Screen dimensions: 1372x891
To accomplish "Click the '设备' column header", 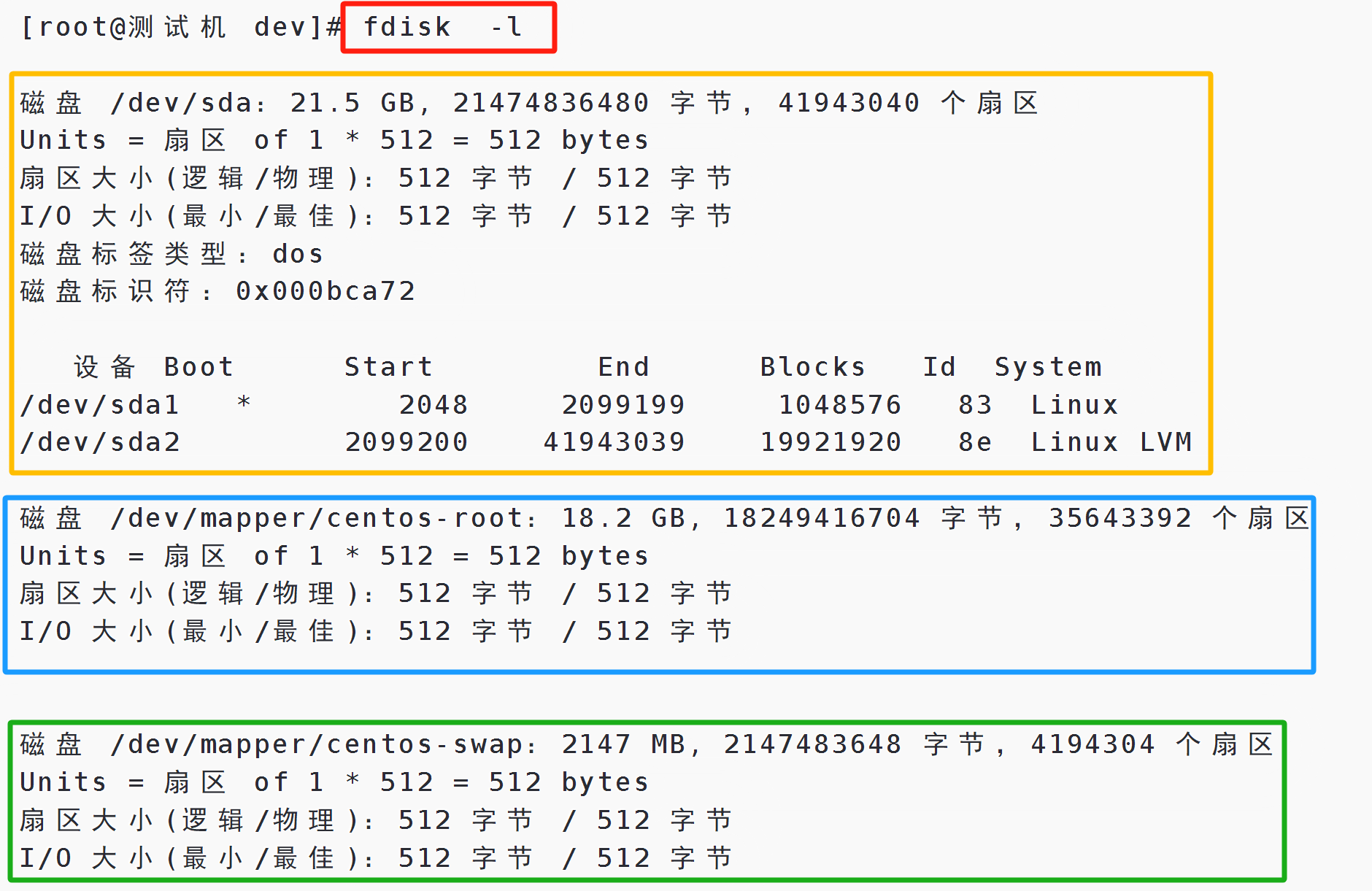I will tap(104, 367).
